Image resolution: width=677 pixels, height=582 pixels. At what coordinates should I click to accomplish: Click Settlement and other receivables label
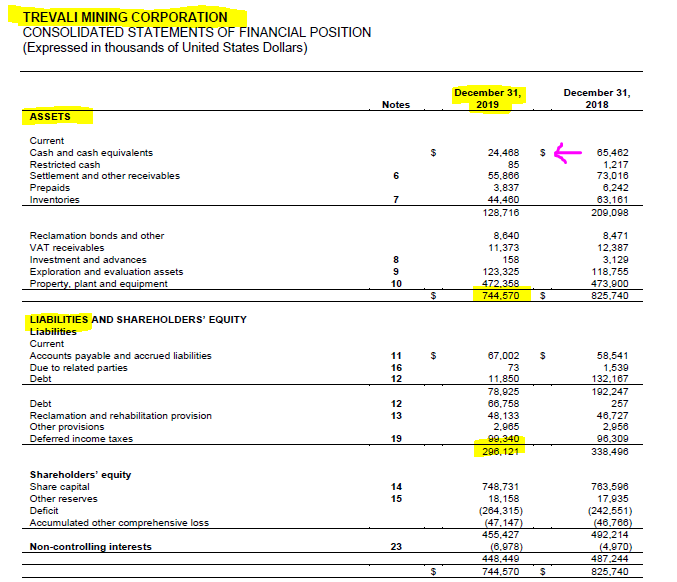tap(104, 176)
